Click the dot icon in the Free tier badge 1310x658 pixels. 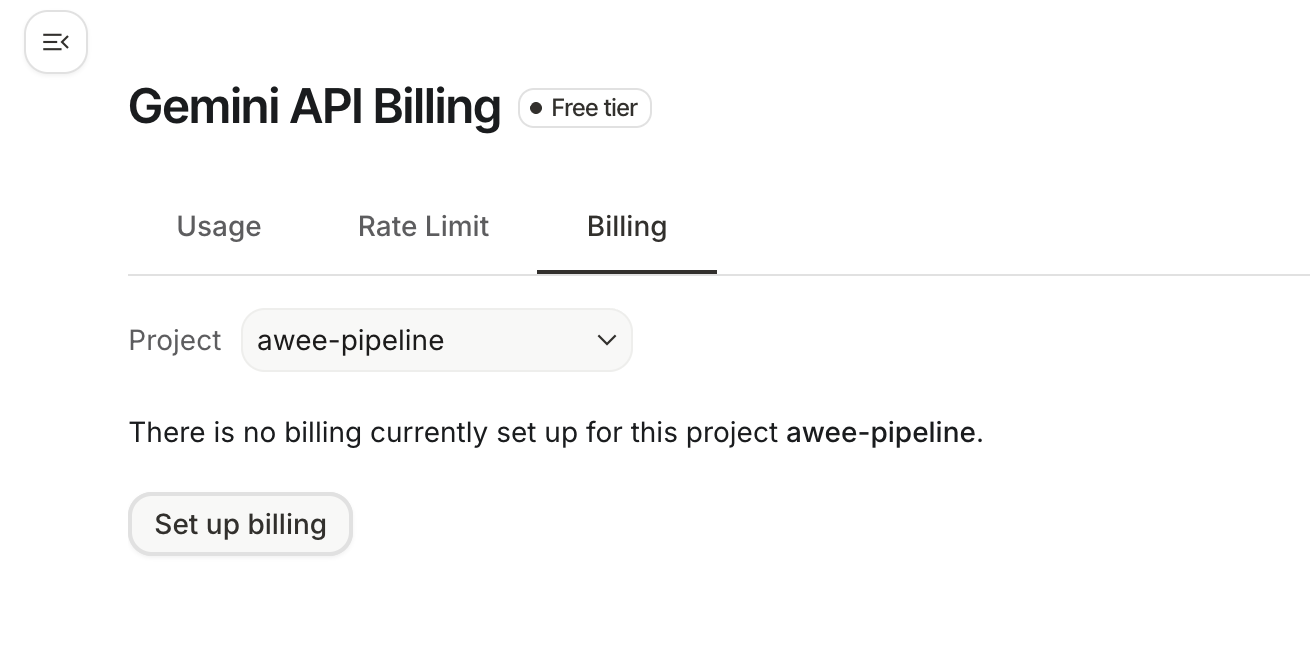[x=536, y=108]
